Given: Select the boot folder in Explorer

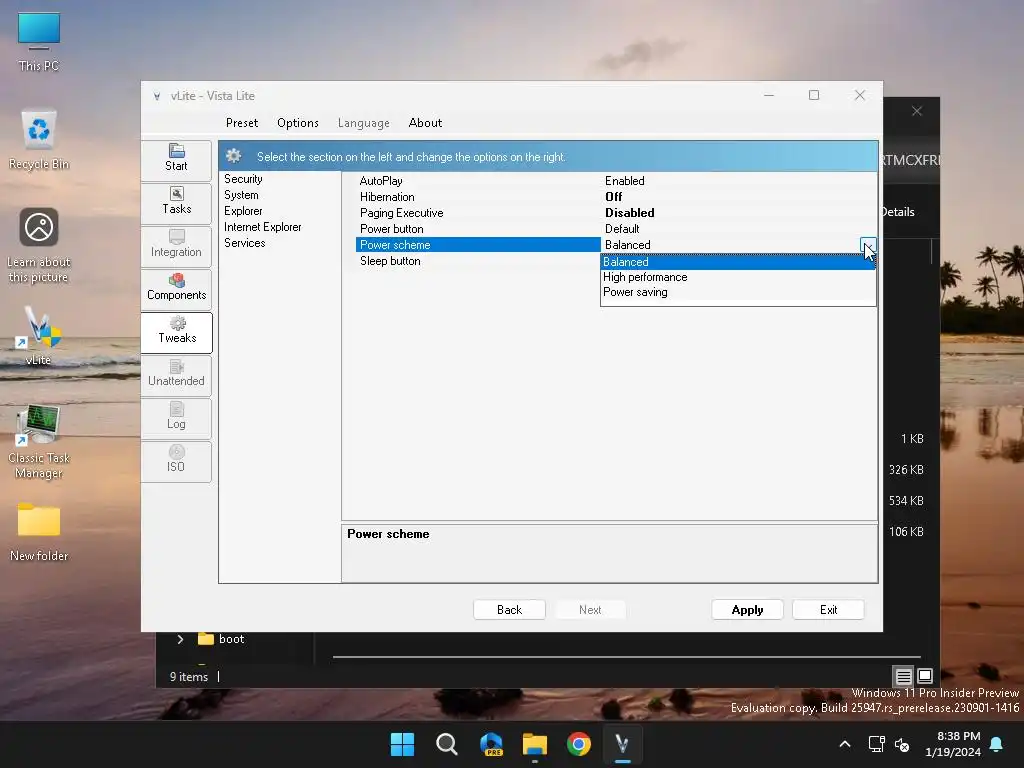Looking at the screenshot, I should pos(221,639).
